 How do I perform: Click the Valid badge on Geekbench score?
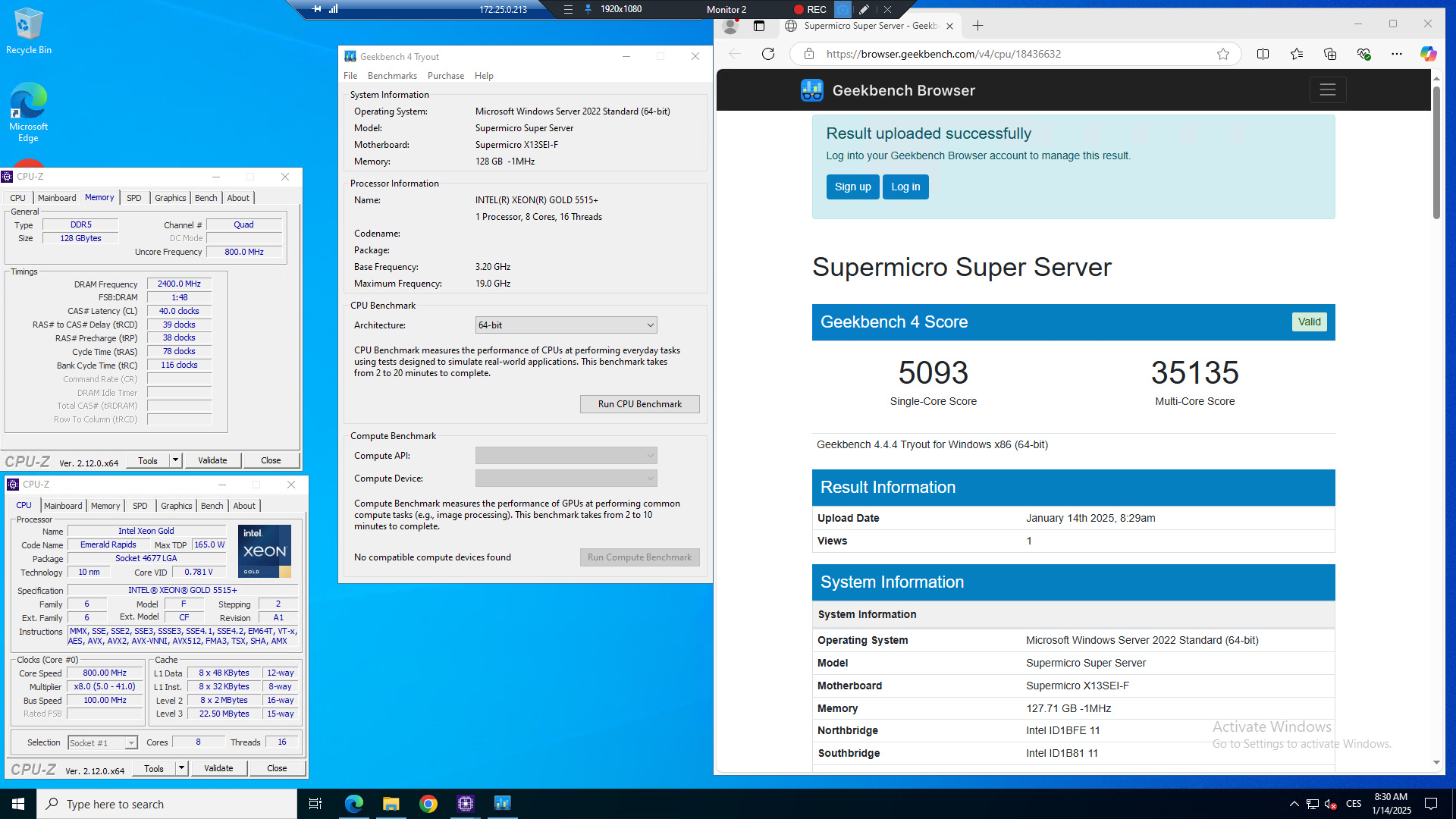(1309, 322)
